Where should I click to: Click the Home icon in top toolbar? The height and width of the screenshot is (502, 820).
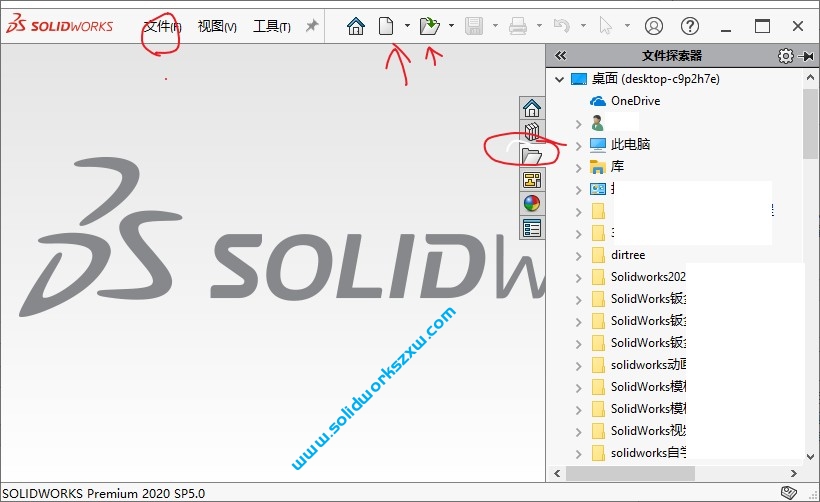click(x=356, y=26)
